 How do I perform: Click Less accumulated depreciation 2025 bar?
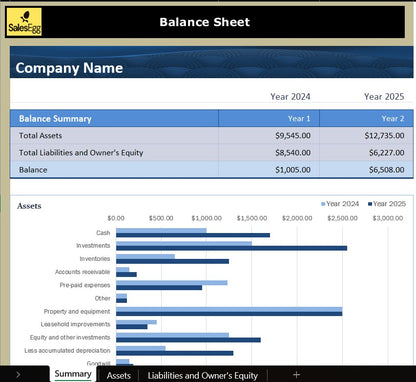tap(175, 353)
